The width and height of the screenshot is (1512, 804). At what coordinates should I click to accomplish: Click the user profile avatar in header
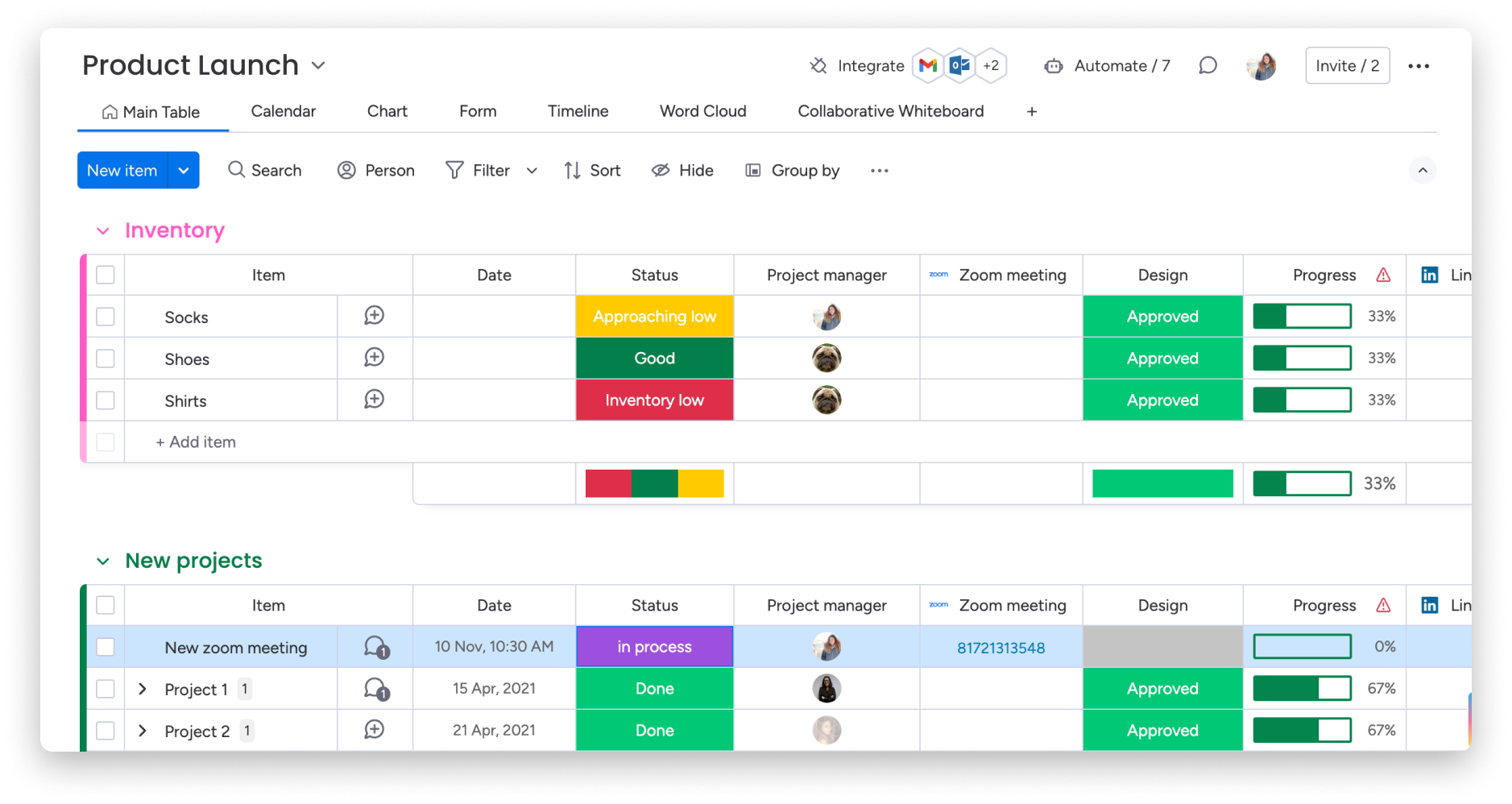point(1261,66)
